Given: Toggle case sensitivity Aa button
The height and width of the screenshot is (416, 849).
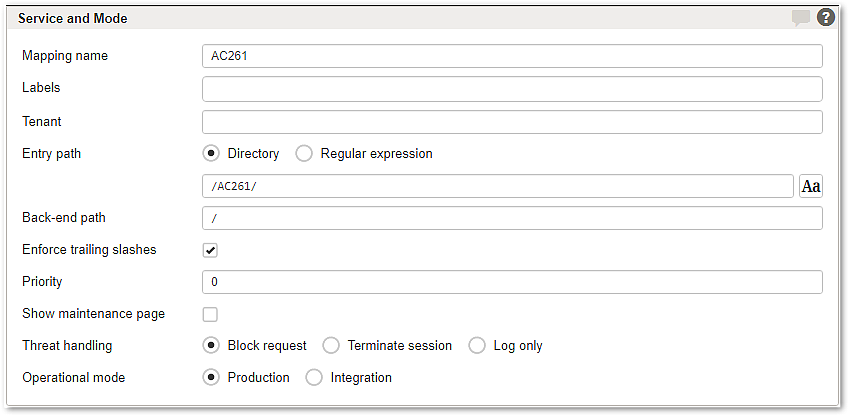Looking at the screenshot, I should [x=811, y=186].
